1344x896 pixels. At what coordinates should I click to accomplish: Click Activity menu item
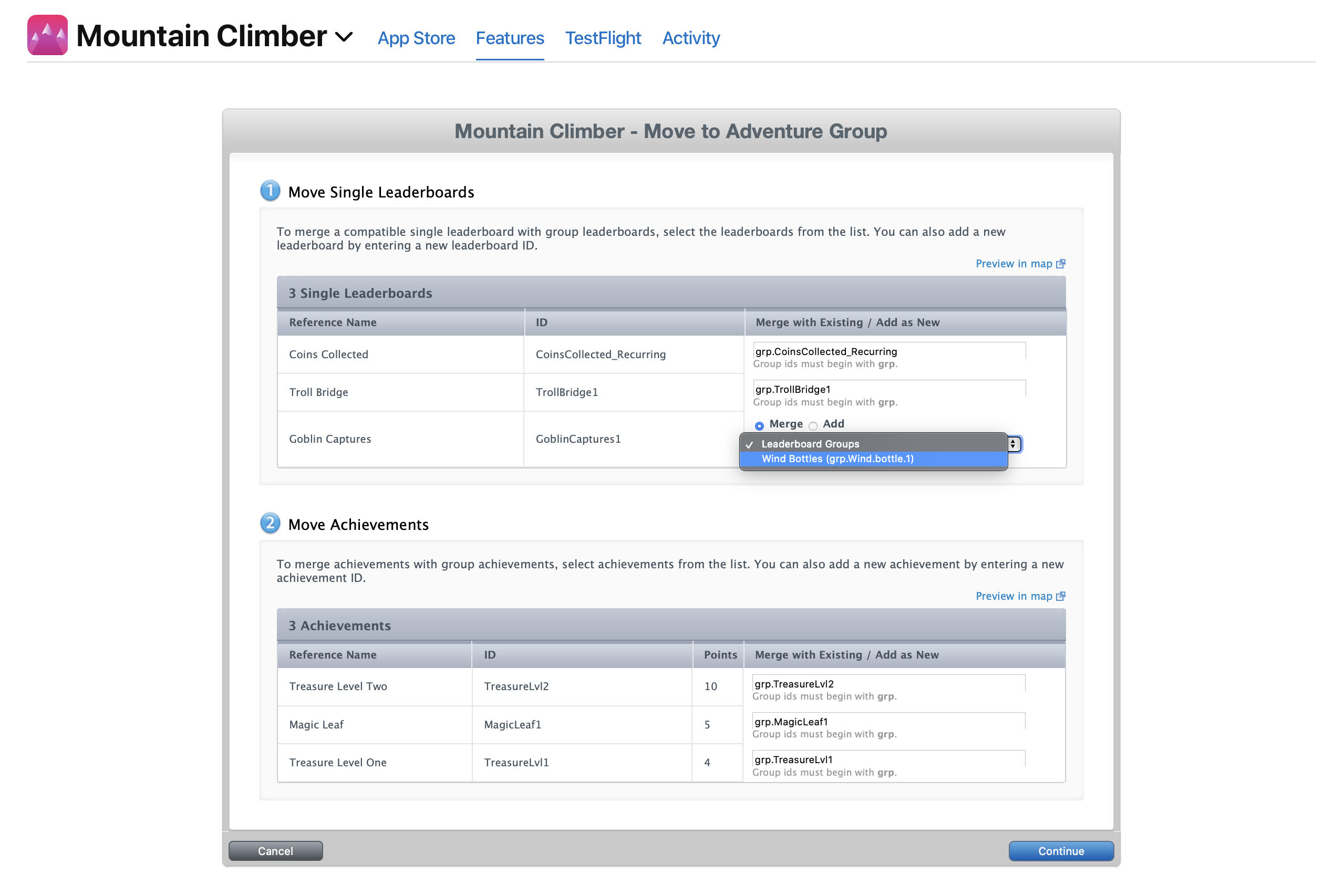tap(690, 38)
